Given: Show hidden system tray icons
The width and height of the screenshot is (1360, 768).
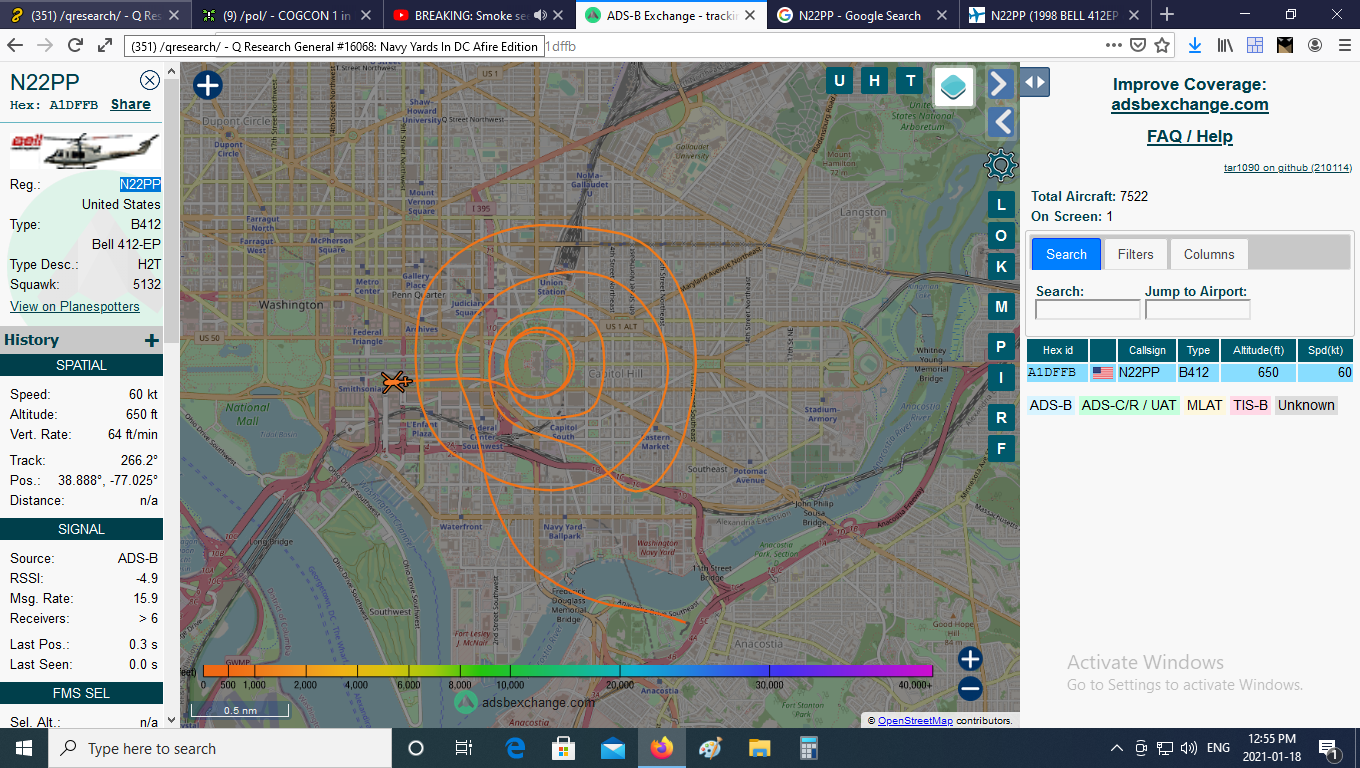Looking at the screenshot, I should pyautogui.click(x=1117, y=748).
